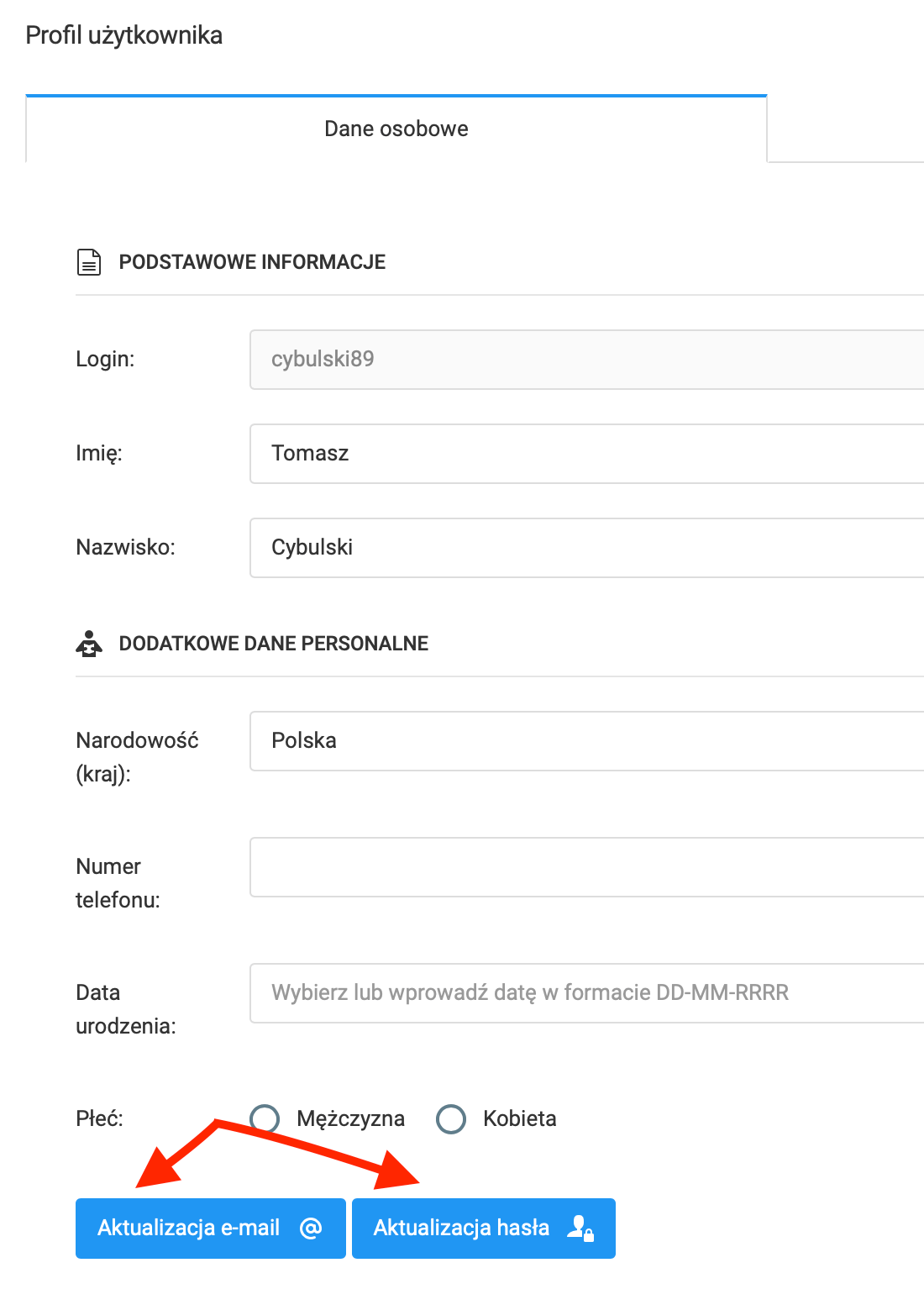Click the Podstawowe informacje section heading
The image size is (924, 1289).
click(252, 262)
